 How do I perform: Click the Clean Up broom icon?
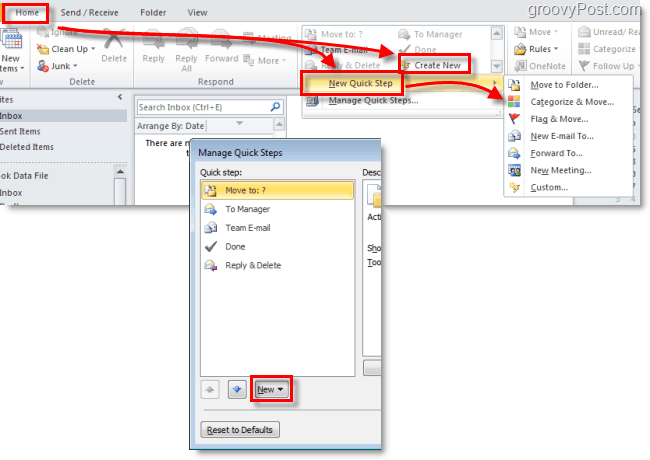(43, 49)
